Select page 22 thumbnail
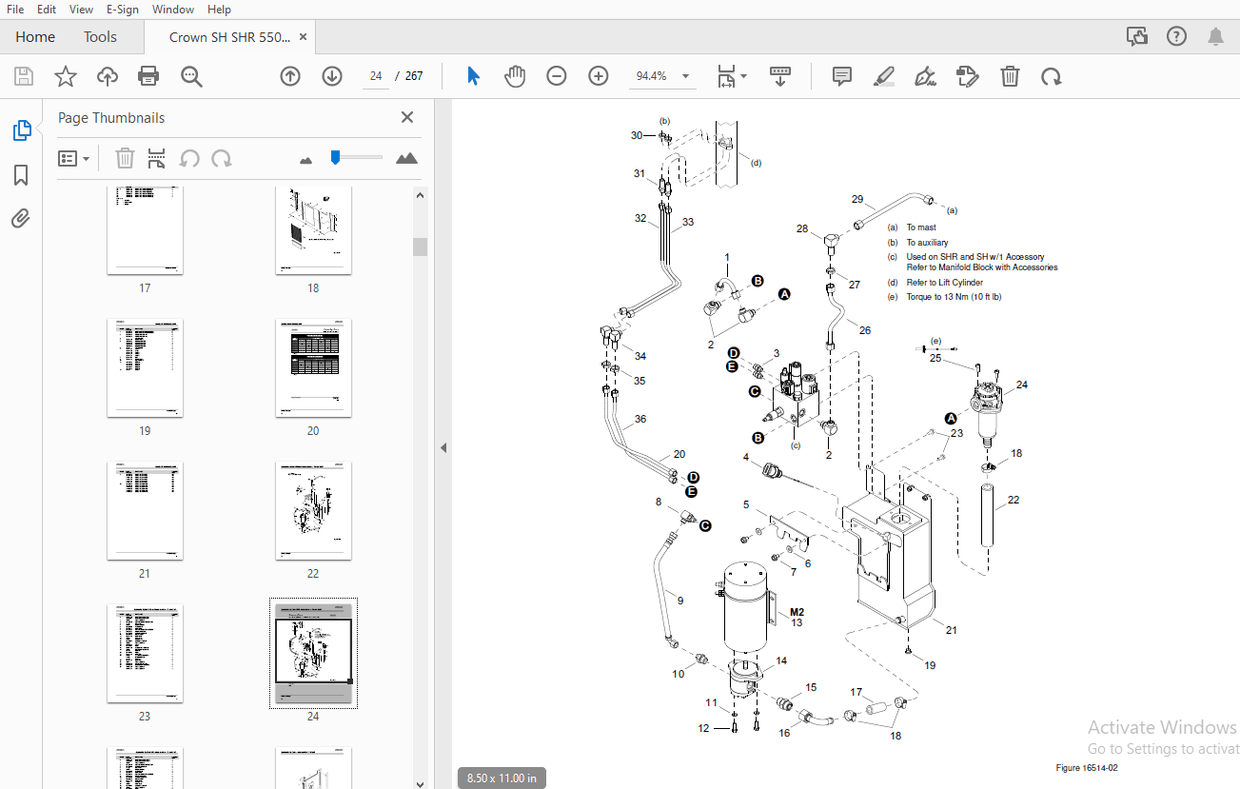The image size is (1240, 789). pos(313,511)
